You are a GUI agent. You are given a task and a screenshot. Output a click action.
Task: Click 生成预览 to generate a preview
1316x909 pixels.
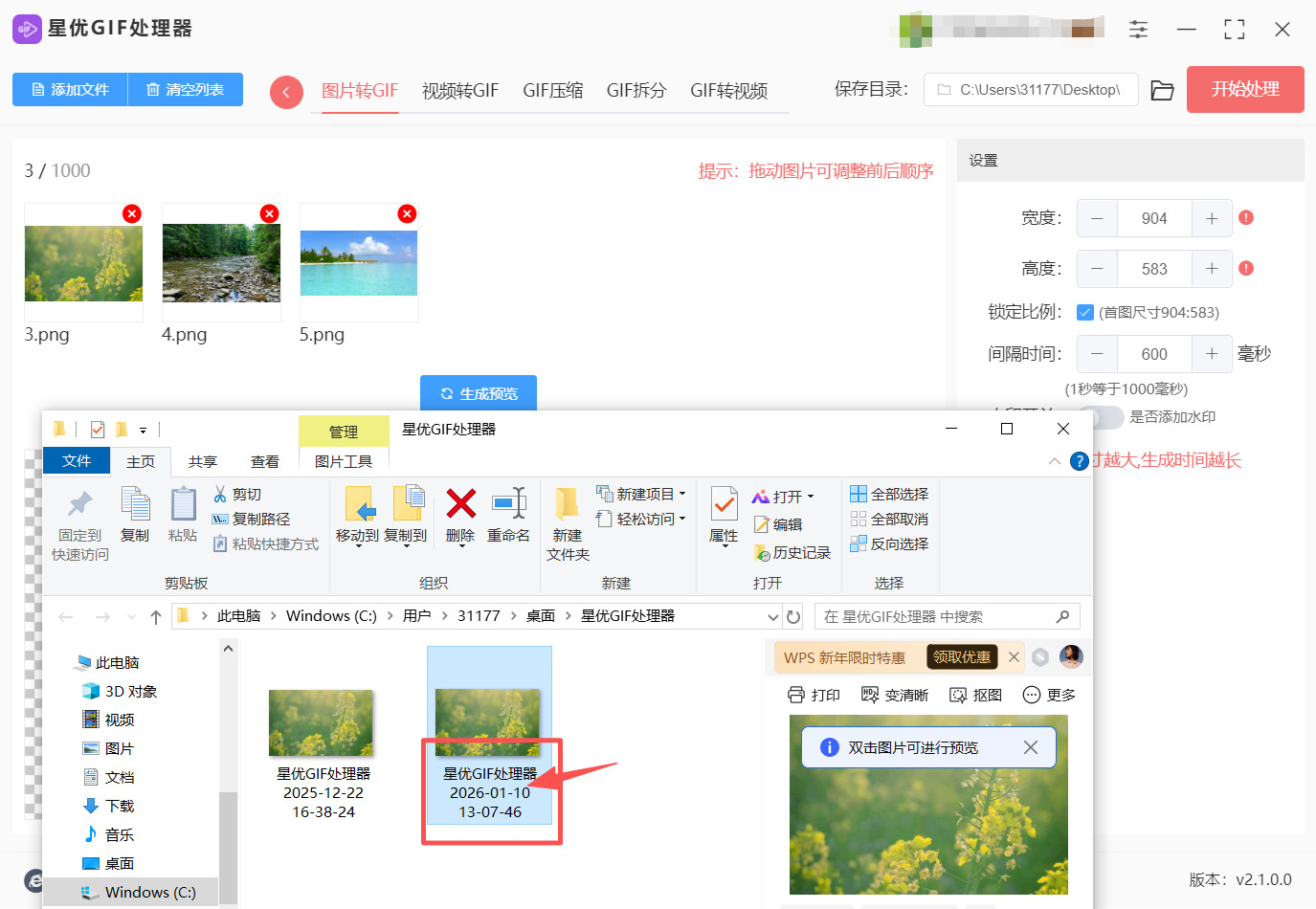pyautogui.click(x=479, y=392)
